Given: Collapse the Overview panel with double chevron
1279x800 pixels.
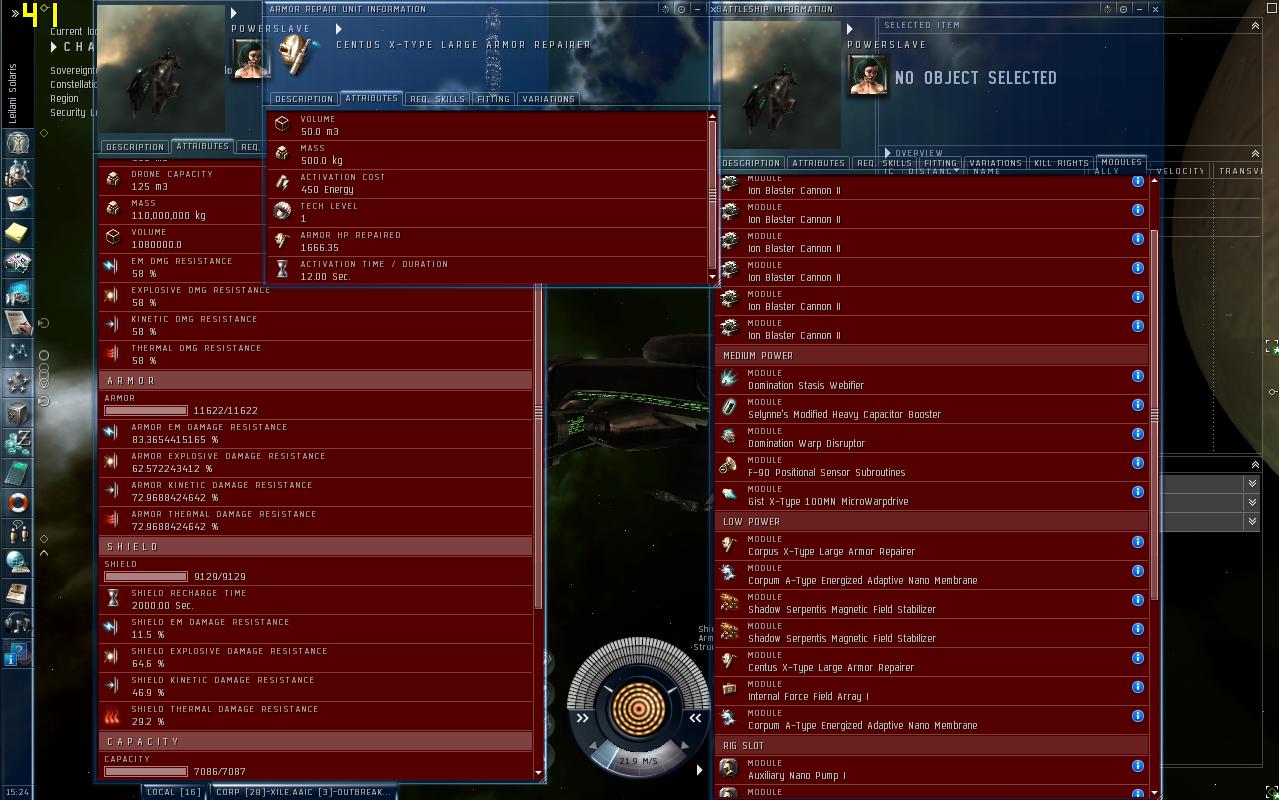Looking at the screenshot, I should [1255, 153].
